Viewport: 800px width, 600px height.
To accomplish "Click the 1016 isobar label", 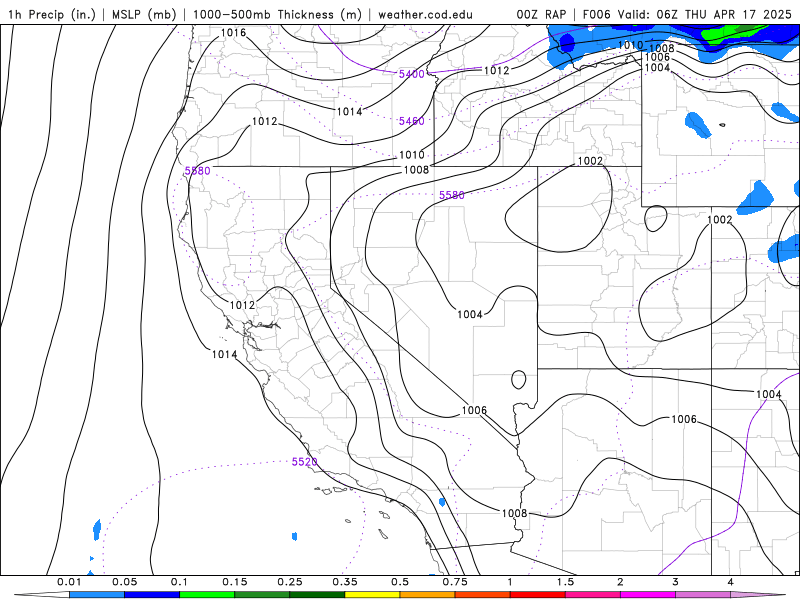I will point(233,33).
